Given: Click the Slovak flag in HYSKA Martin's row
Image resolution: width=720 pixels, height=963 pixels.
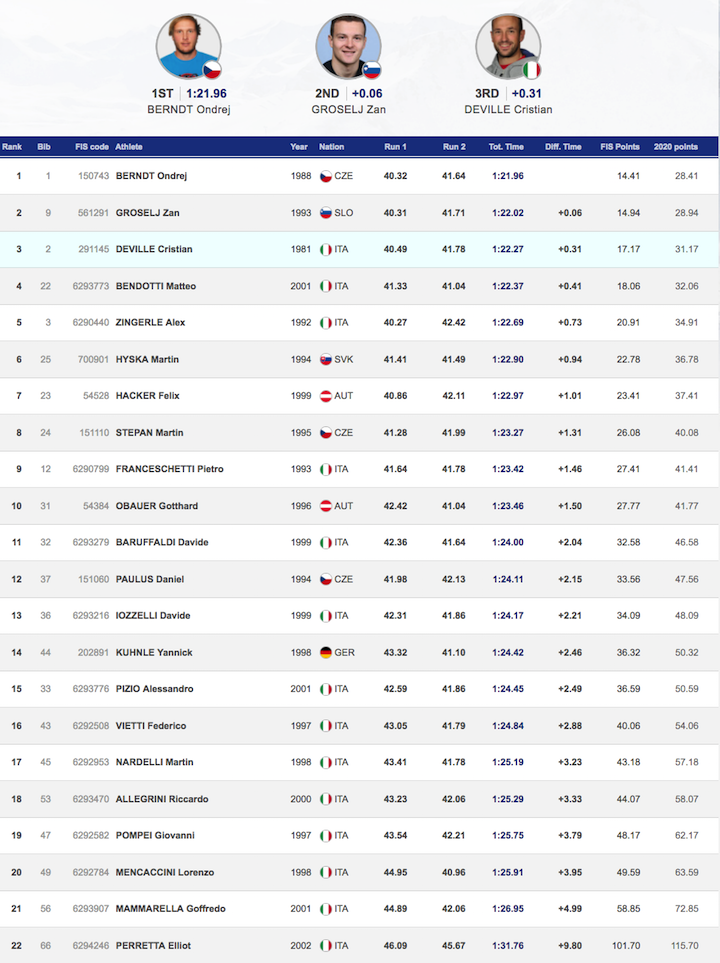Looking at the screenshot, I should [326, 359].
